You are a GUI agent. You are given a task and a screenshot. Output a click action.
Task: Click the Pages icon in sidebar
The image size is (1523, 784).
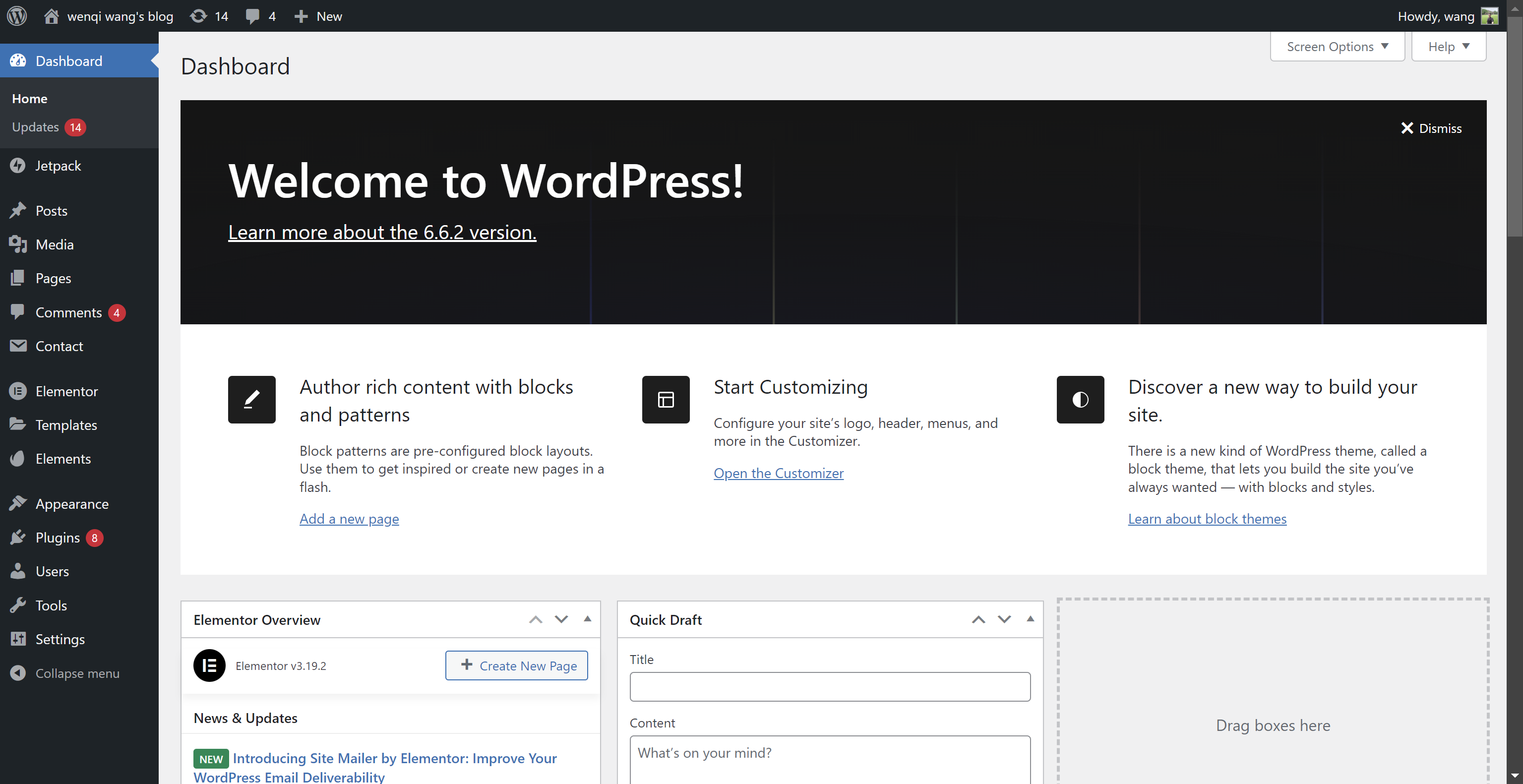18,278
